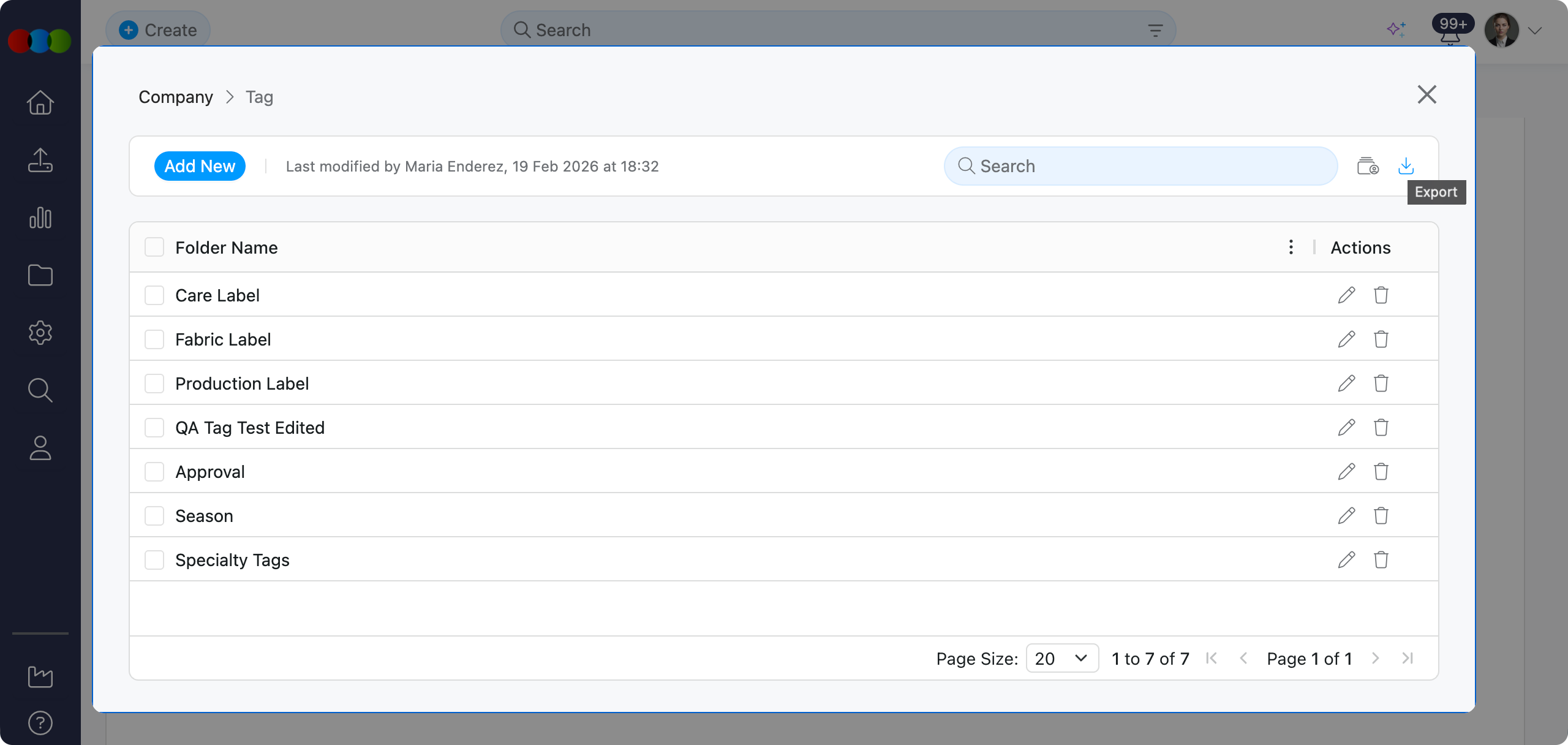Click the Create button
The image size is (1568, 745).
click(159, 30)
